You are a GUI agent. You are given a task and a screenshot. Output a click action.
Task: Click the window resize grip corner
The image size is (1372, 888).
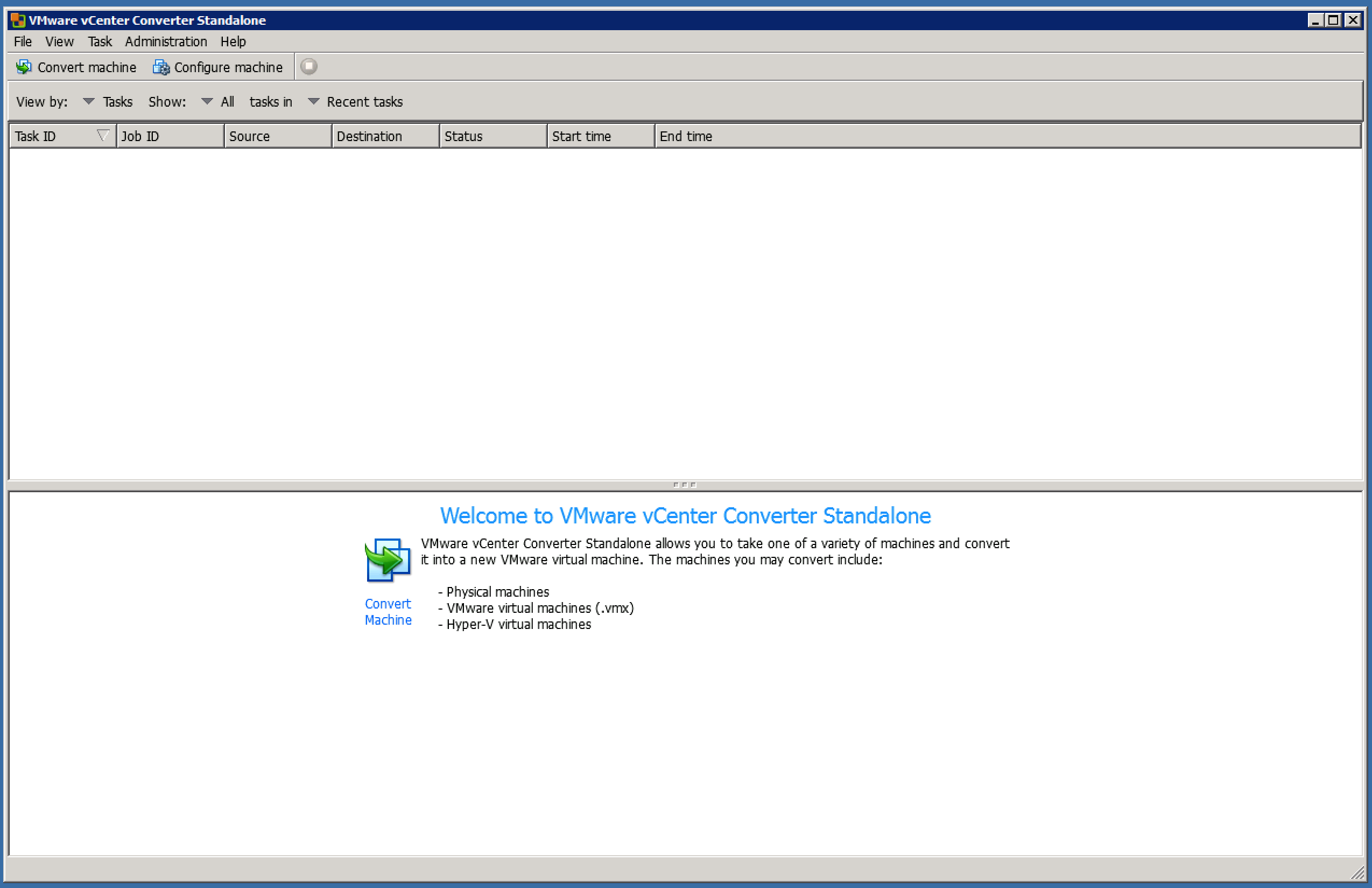[1357, 873]
